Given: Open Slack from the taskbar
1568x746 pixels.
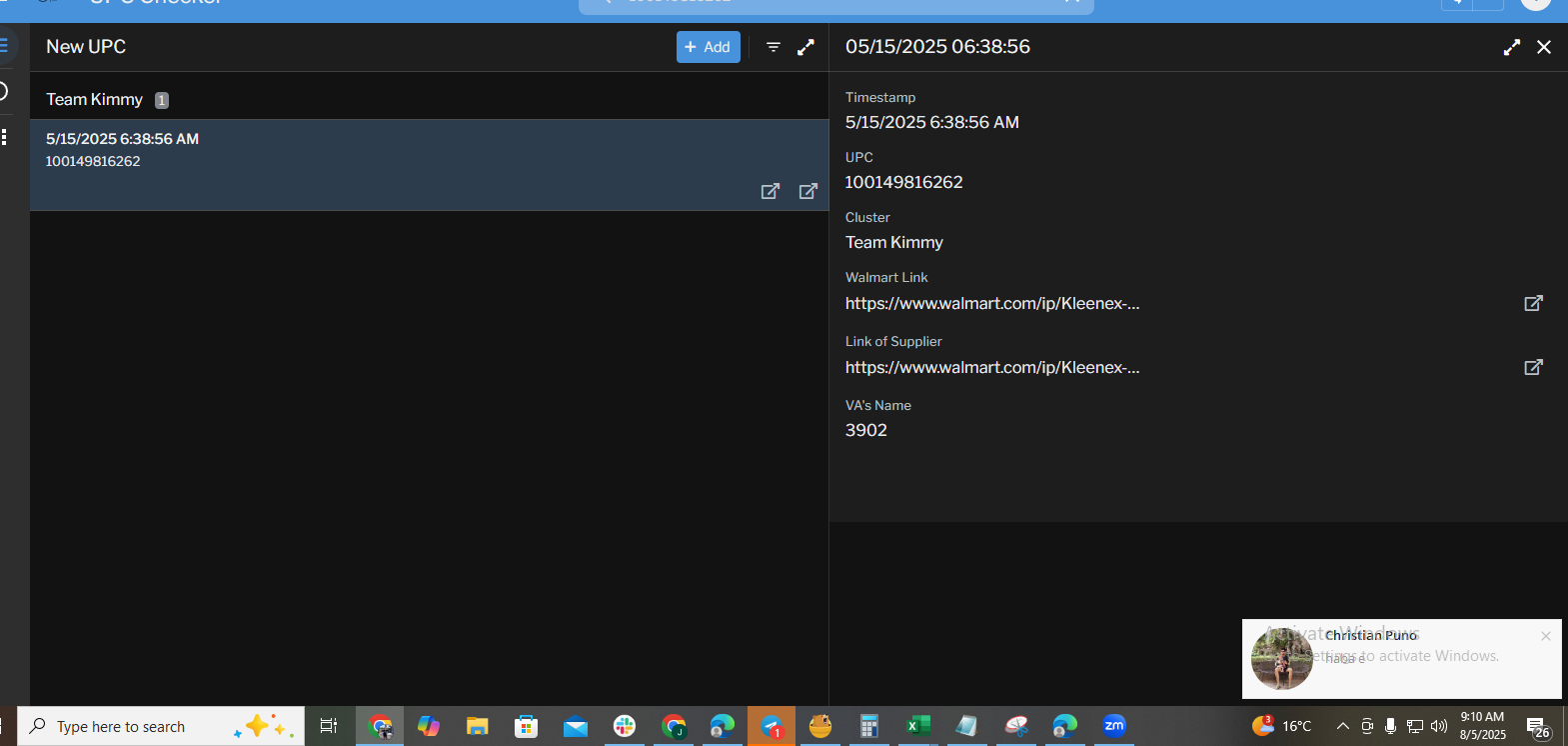Looking at the screenshot, I should [625, 726].
